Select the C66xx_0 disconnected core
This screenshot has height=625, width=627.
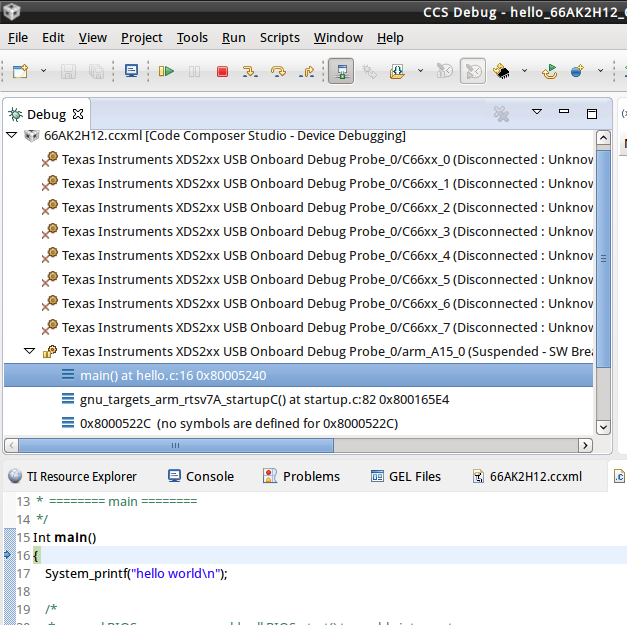pyautogui.click(x=318, y=160)
